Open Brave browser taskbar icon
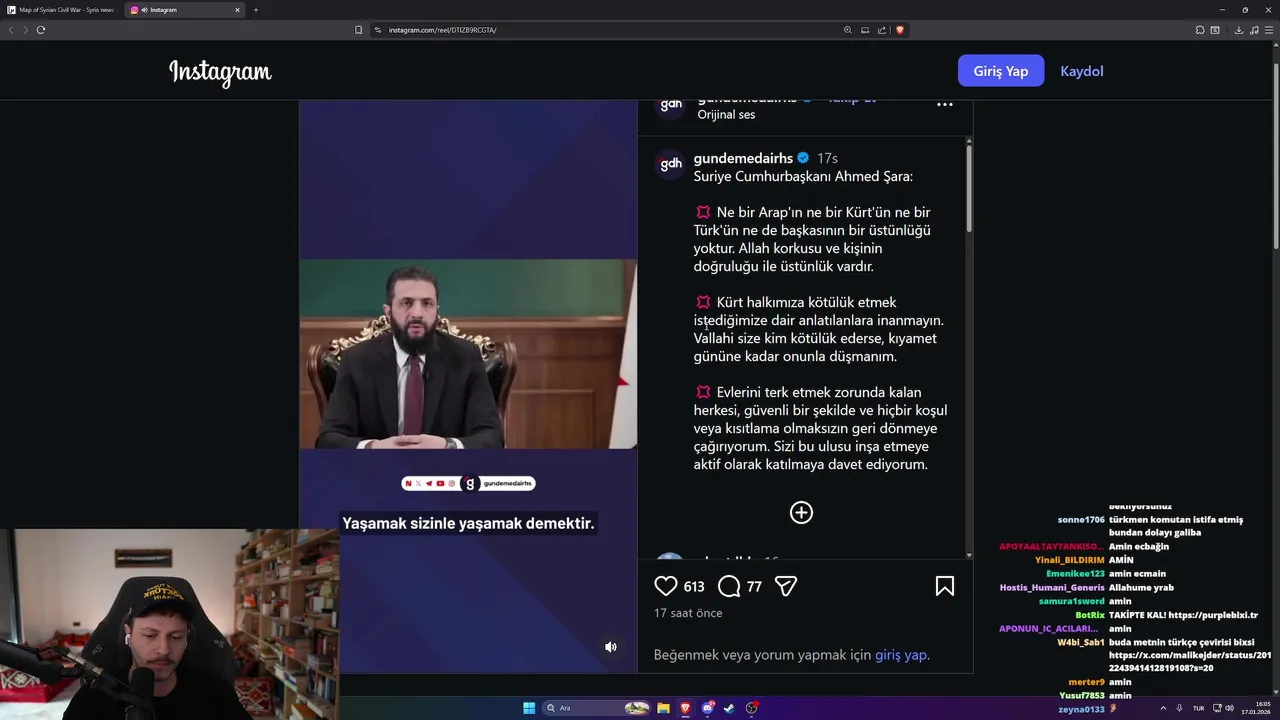 (685, 708)
